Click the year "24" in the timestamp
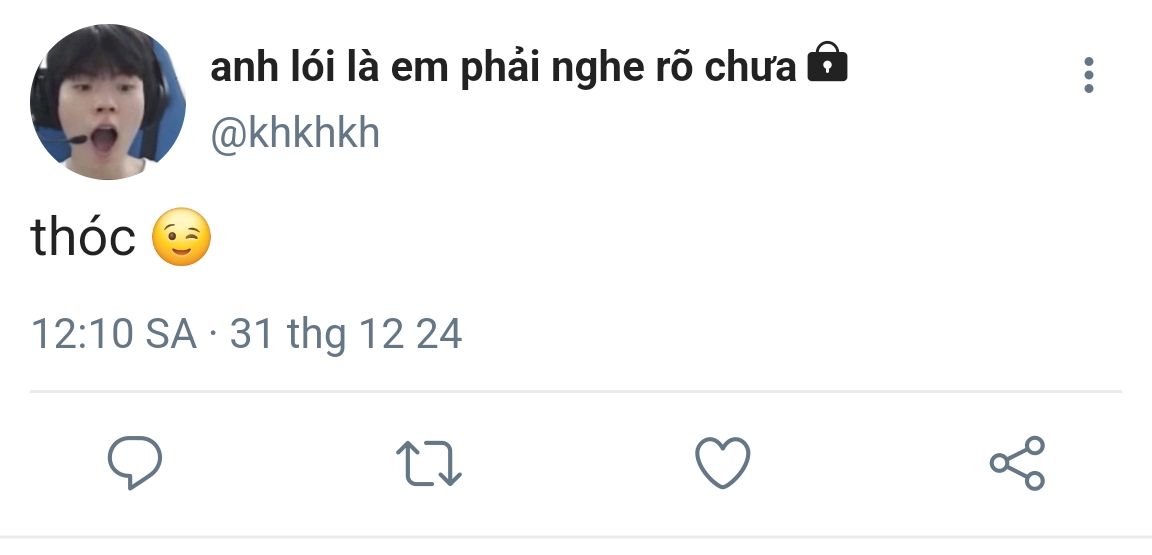This screenshot has height=555, width=1152. (439, 333)
